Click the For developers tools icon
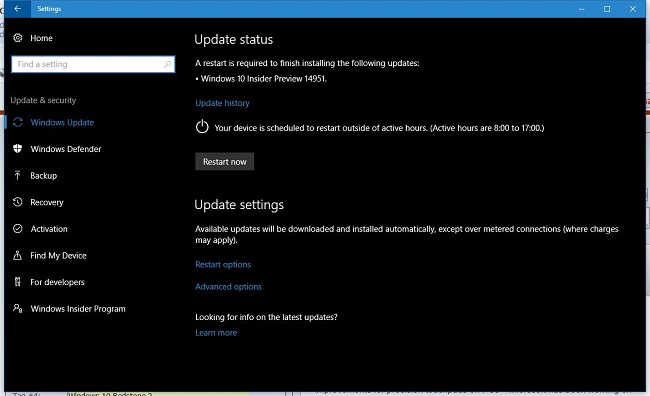 click(17, 282)
